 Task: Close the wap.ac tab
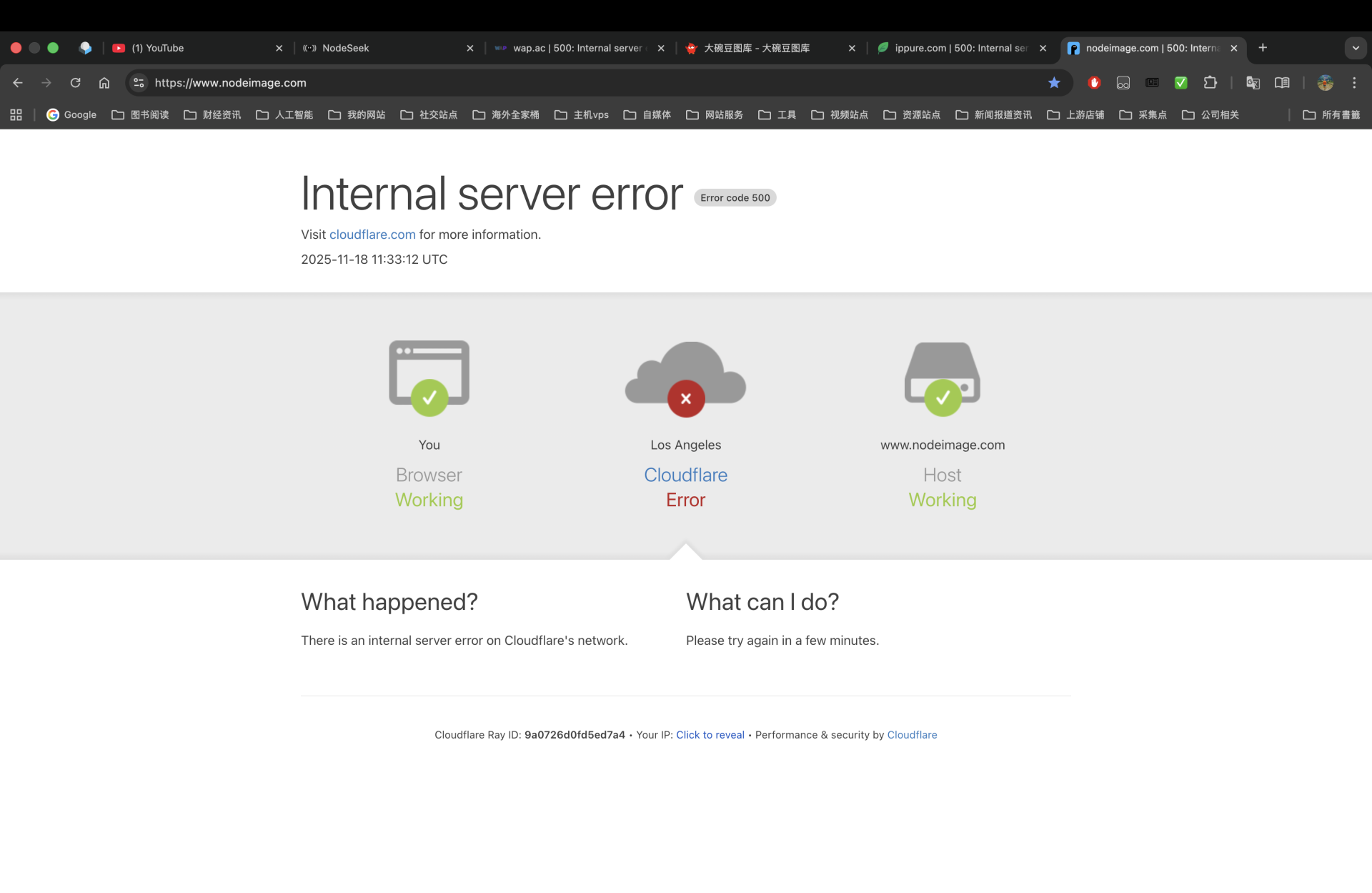click(x=661, y=48)
